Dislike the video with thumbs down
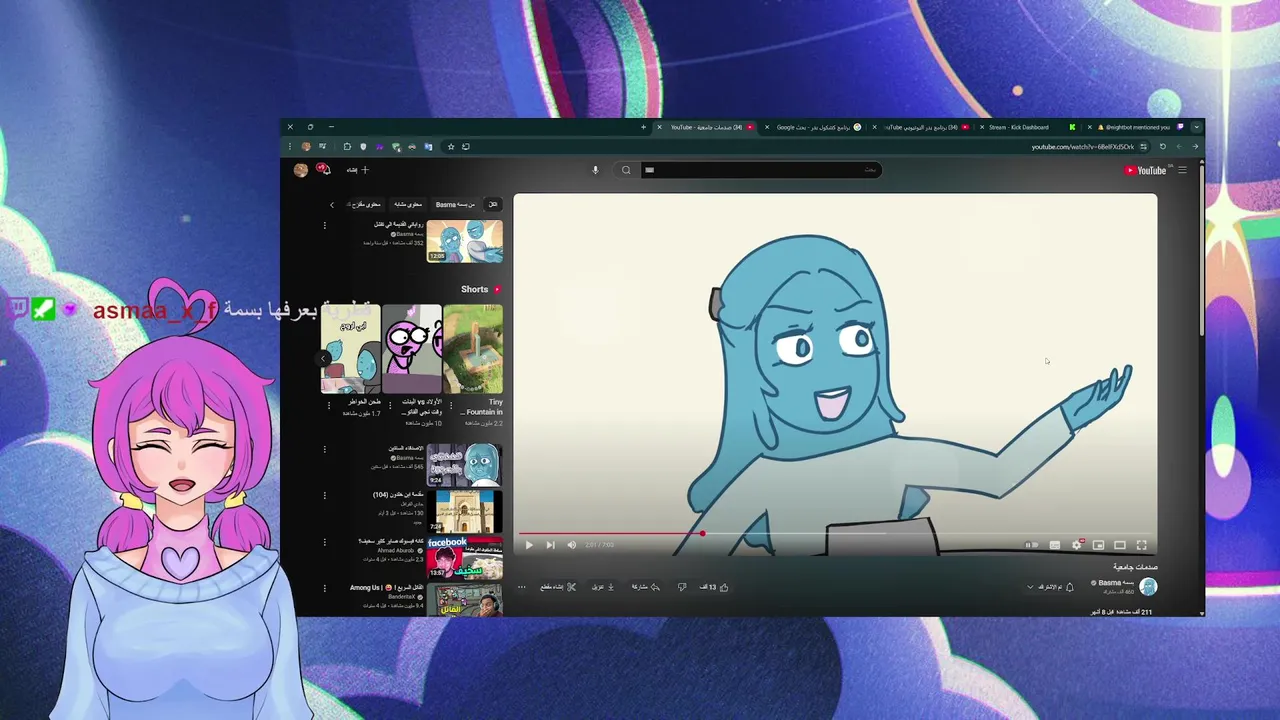Viewport: 1280px width, 720px height. pyautogui.click(x=682, y=587)
